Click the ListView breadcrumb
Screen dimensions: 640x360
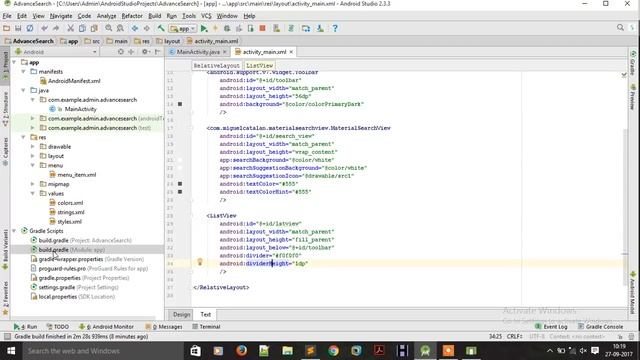259,65
